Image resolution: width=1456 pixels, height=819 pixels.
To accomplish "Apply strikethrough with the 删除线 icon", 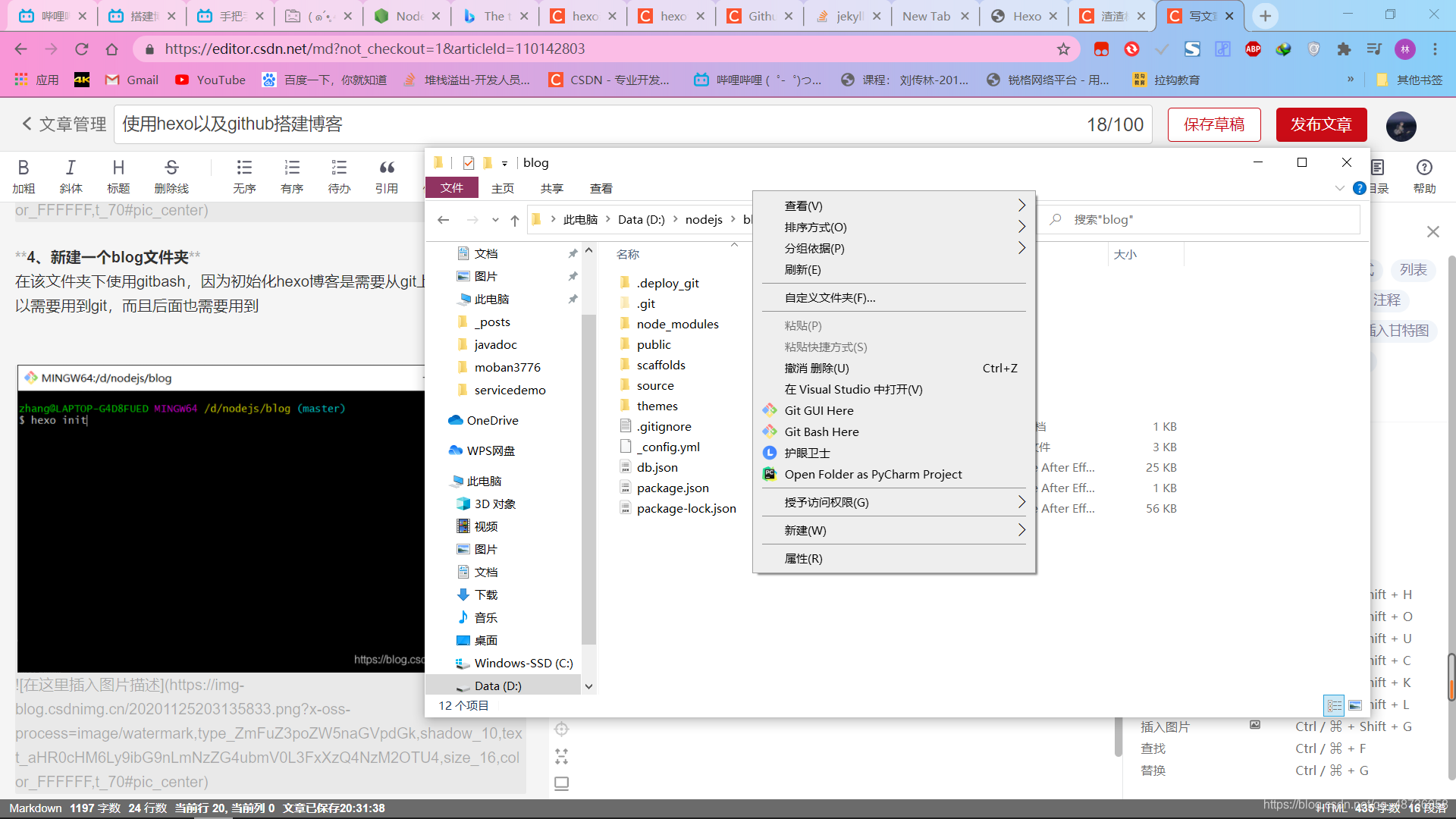I will pyautogui.click(x=171, y=176).
